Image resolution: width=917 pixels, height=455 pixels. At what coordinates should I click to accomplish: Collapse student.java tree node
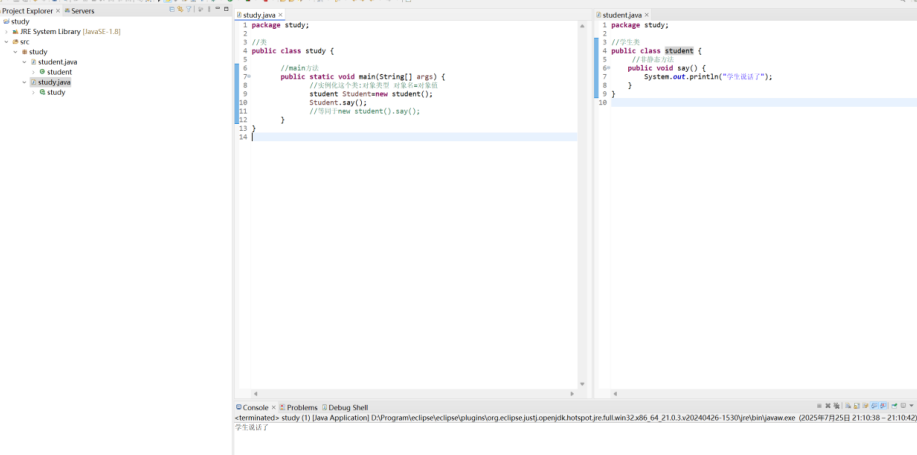point(24,62)
